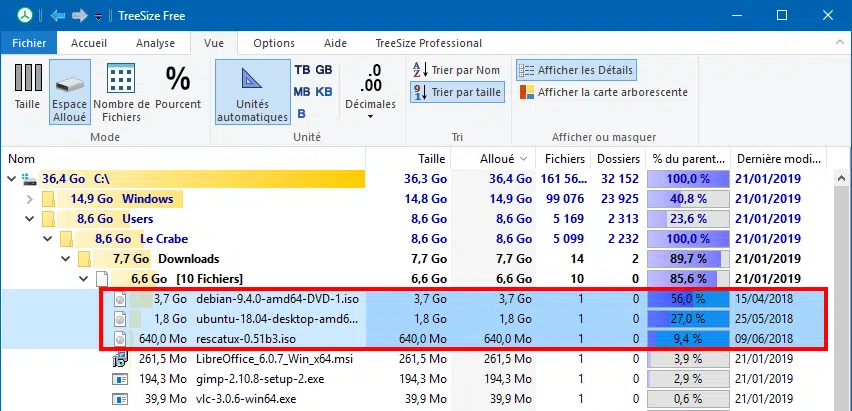
Task: Go forward with the right arrow
Action: (80, 15)
